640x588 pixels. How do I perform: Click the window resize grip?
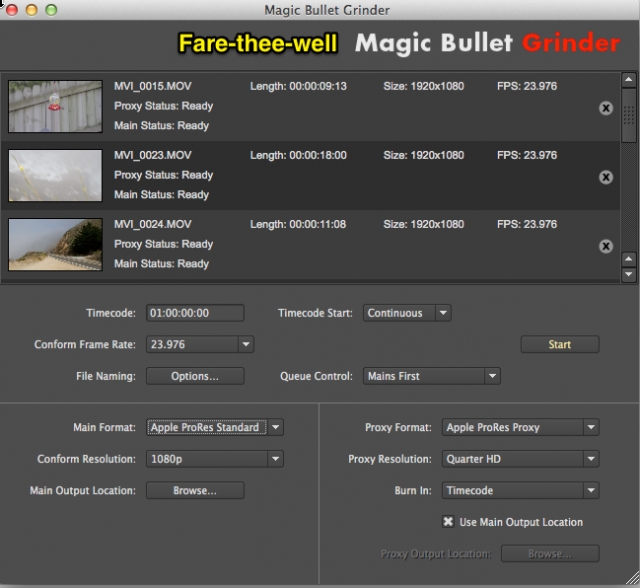tap(633, 579)
